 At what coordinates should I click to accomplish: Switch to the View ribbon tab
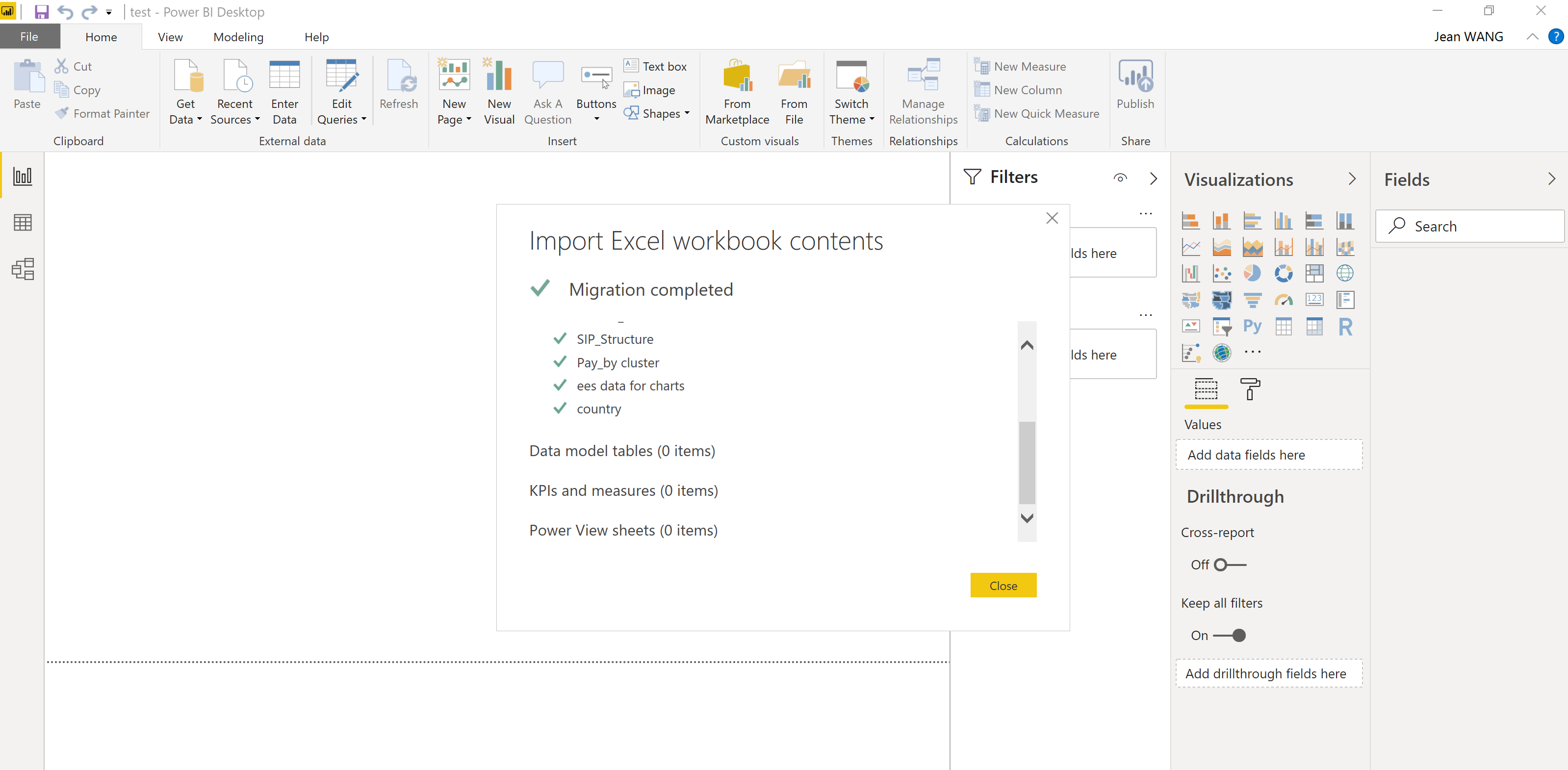coord(171,37)
